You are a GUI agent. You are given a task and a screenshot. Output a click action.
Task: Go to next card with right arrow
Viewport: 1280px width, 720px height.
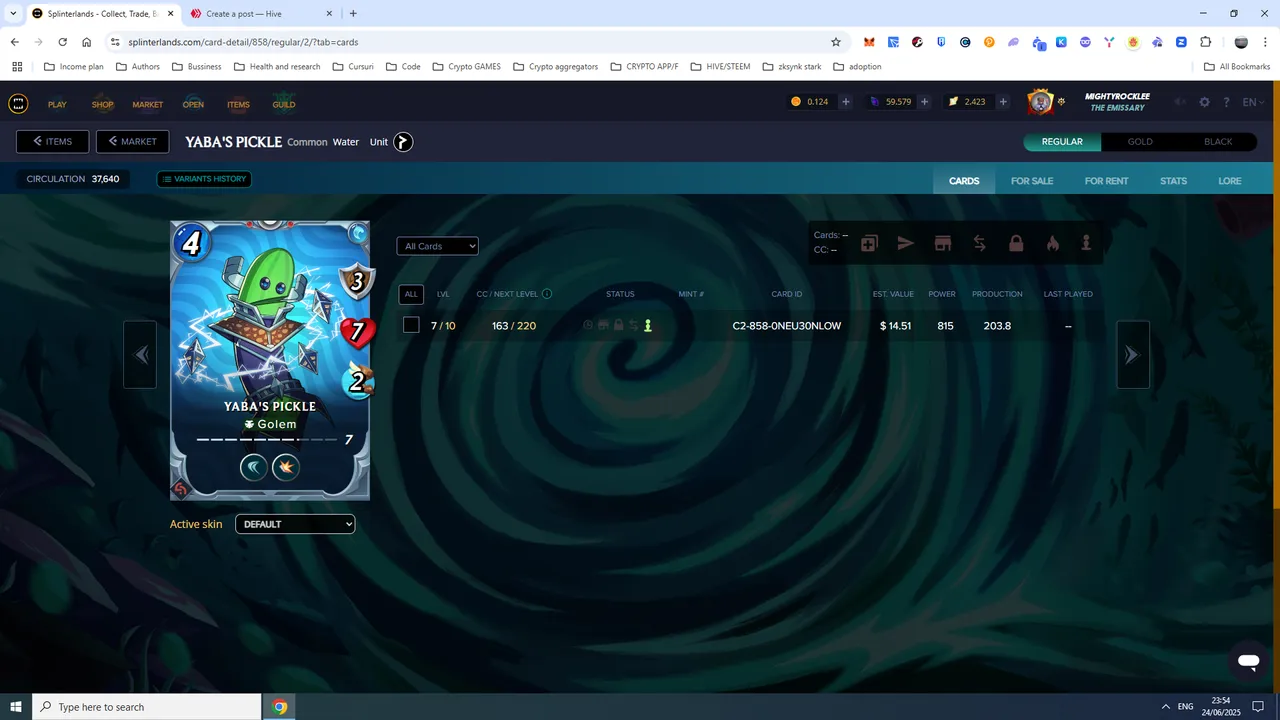pos(1132,354)
